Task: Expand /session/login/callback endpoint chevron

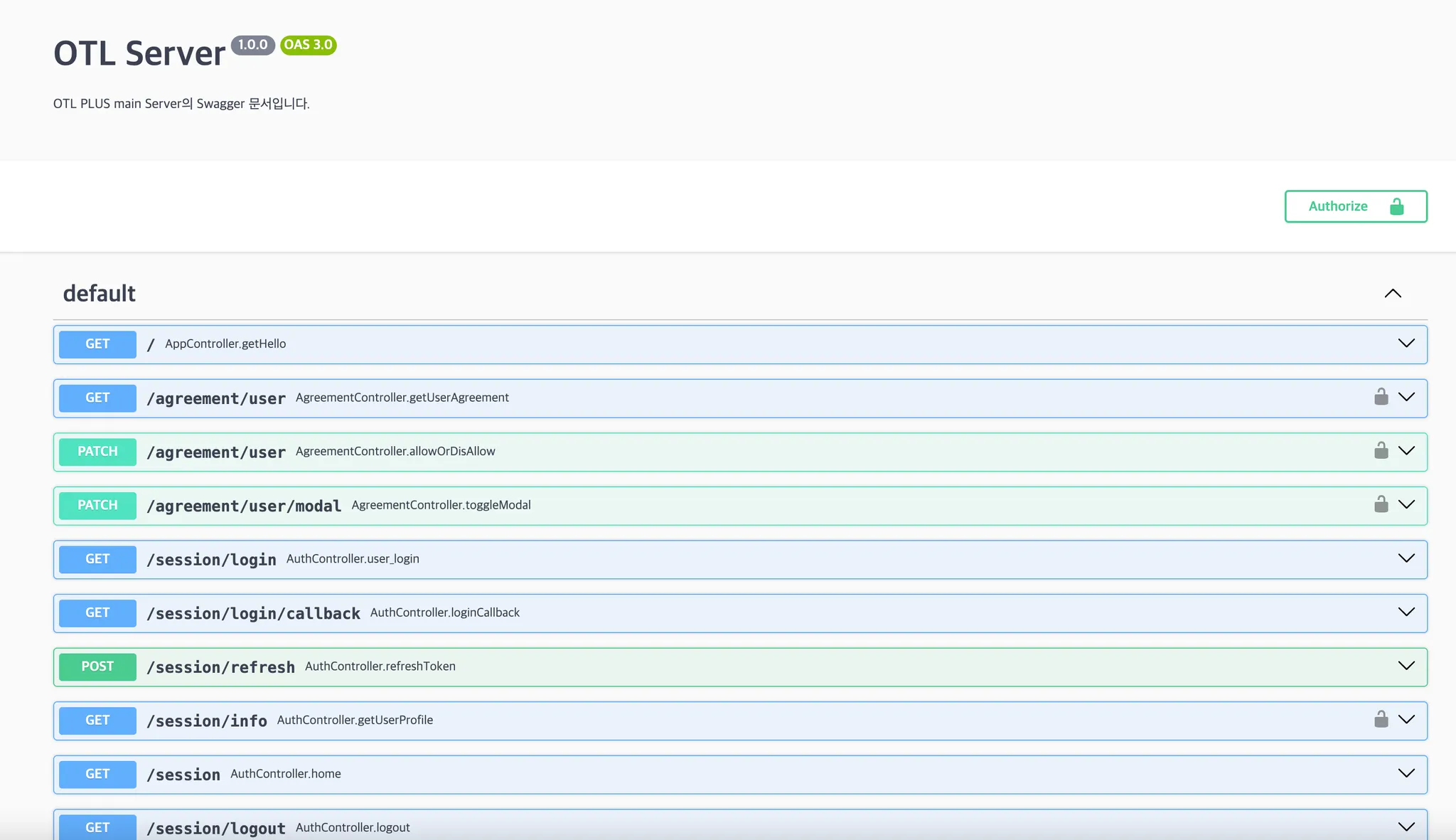Action: [1406, 612]
